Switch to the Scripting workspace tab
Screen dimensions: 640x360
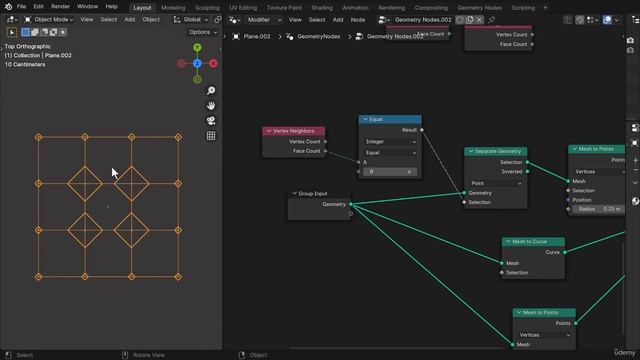click(x=523, y=8)
